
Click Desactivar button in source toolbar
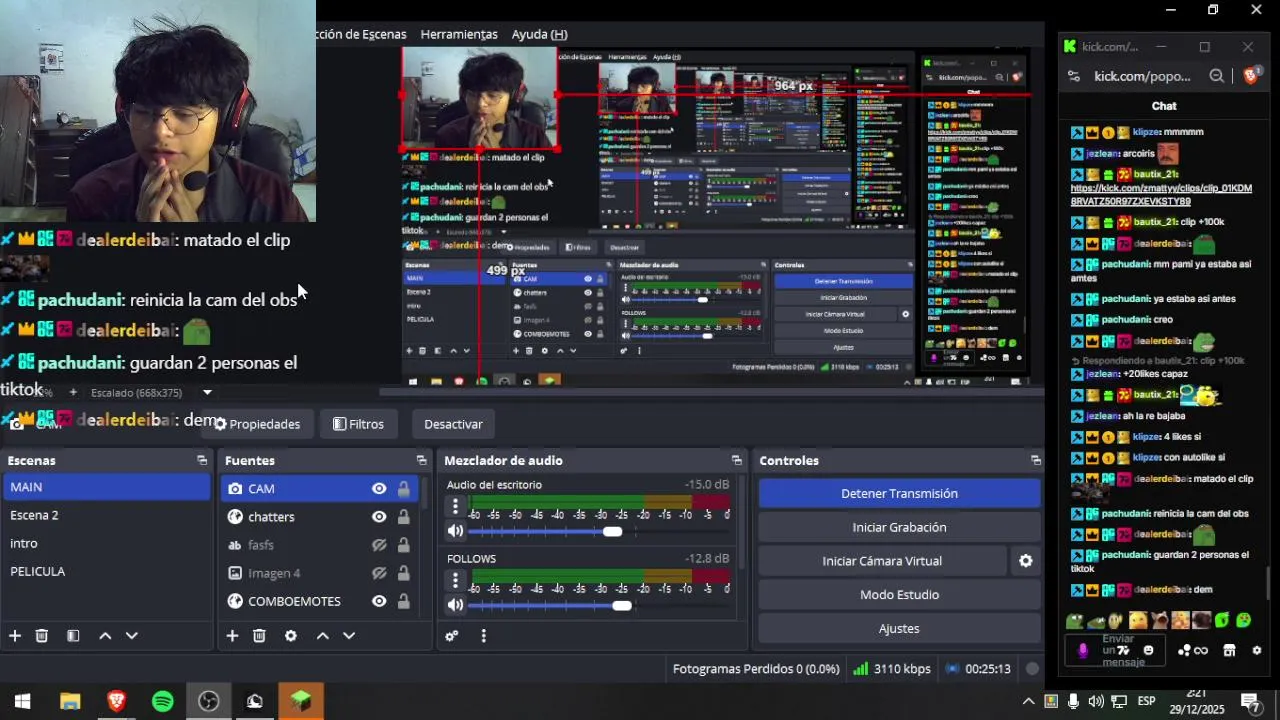(453, 424)
